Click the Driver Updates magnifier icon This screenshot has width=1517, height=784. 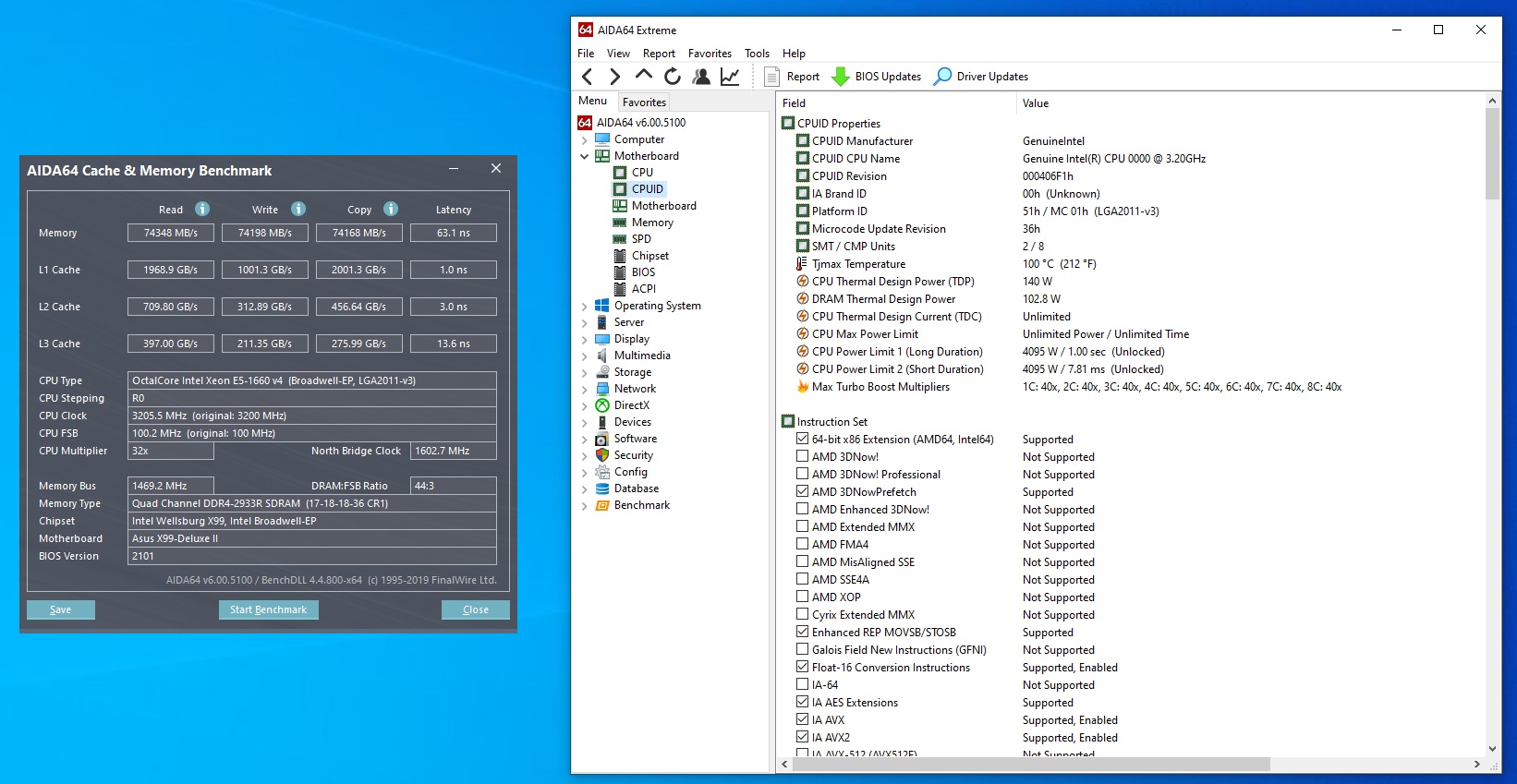(942, 77)
